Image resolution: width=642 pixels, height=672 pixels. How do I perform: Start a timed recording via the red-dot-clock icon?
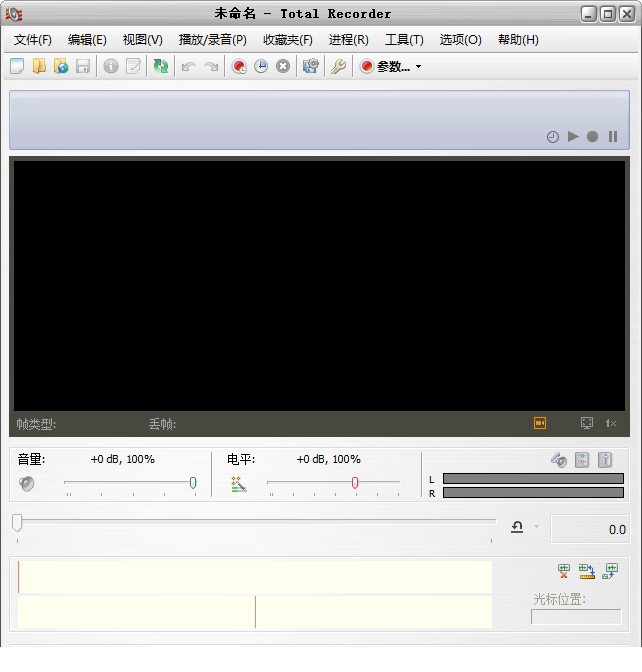[x=239, y=66]
